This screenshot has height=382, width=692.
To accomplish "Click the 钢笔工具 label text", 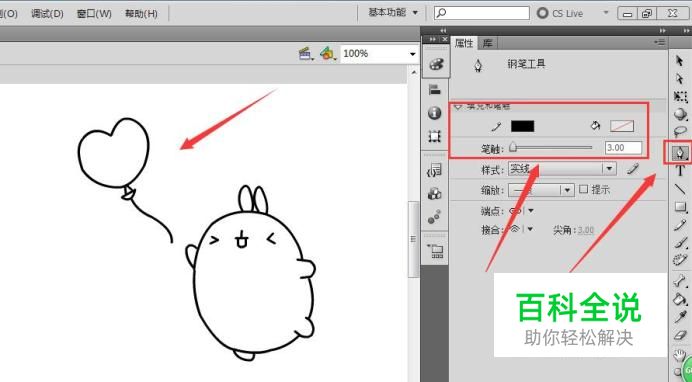I will [526, 64].
